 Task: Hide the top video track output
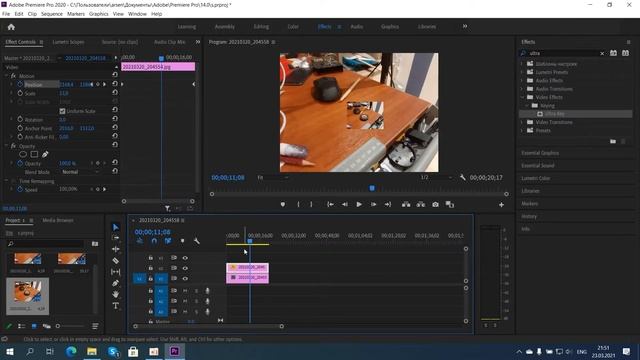(x=185, y=258)
